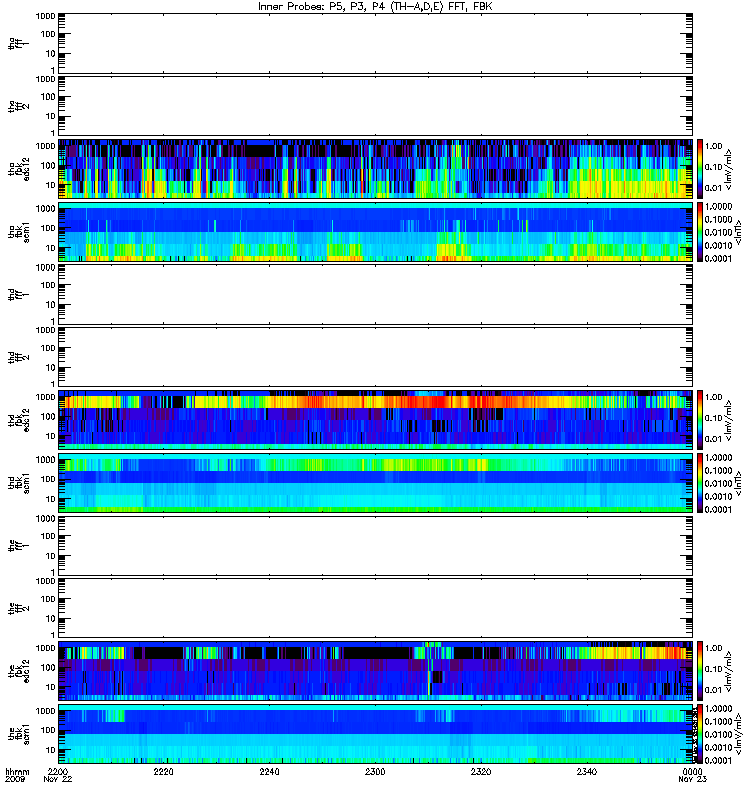Click the '2300' time axis label
Image resolution: width=750 pixels, height=800 pixels.
coord(375,771)
